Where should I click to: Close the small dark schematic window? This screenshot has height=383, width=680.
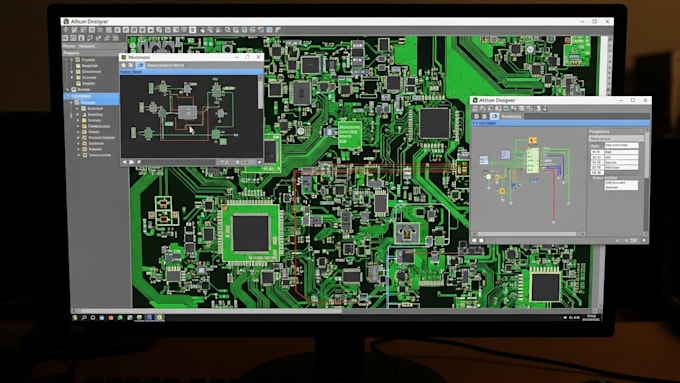258,57
